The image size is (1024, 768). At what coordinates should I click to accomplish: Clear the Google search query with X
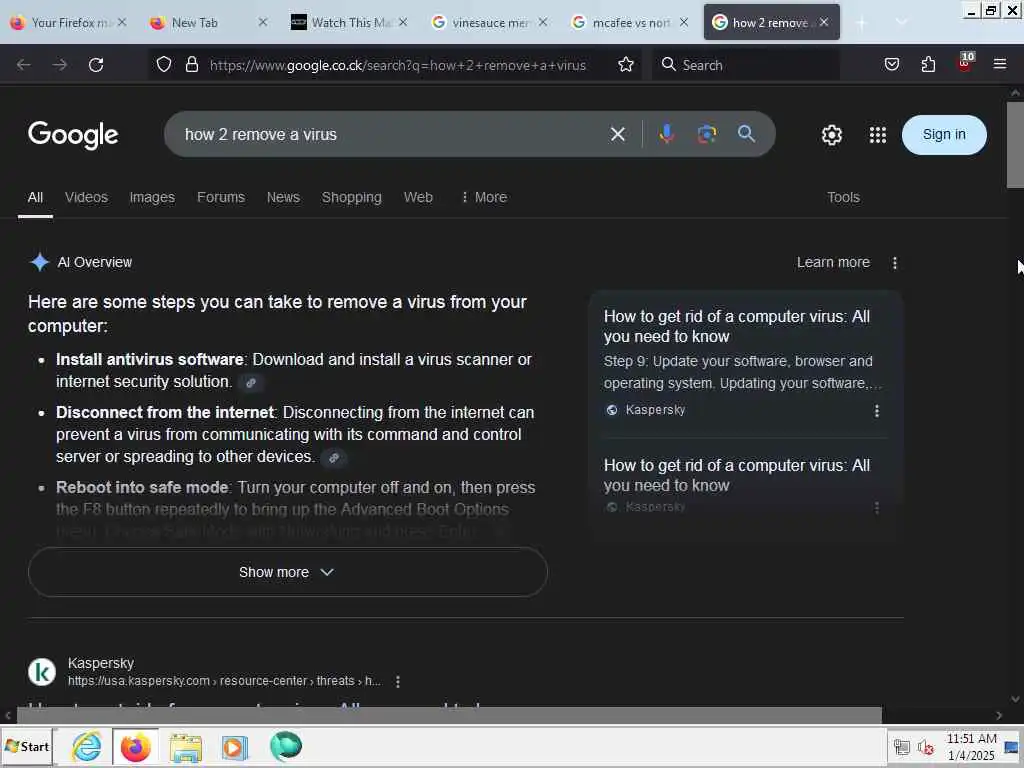coord(617,135)
